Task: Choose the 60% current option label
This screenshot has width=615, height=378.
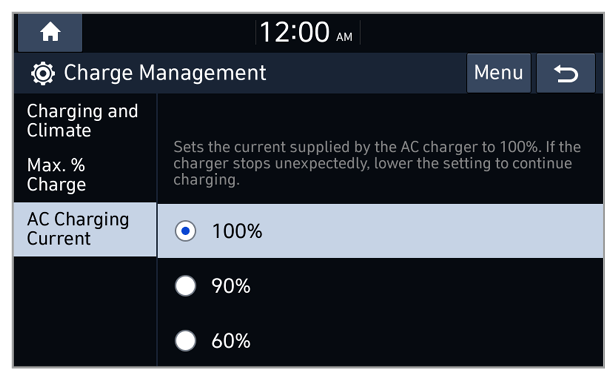Action: click(x=231, y=341)
